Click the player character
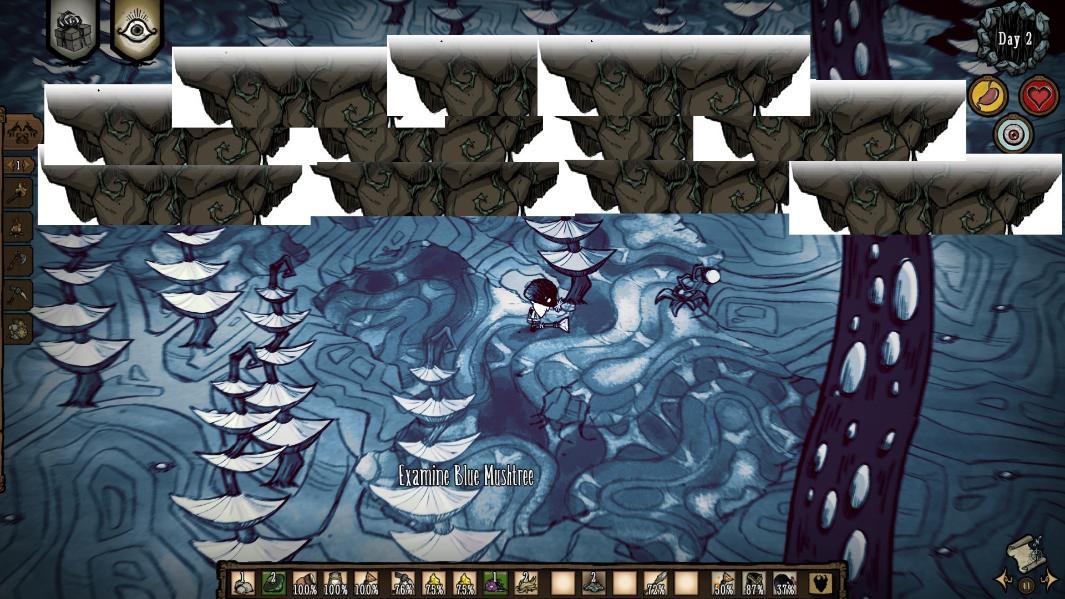The width and height of the screenshot is (1065, 599). pyautogui.click(x=543, y=304)
